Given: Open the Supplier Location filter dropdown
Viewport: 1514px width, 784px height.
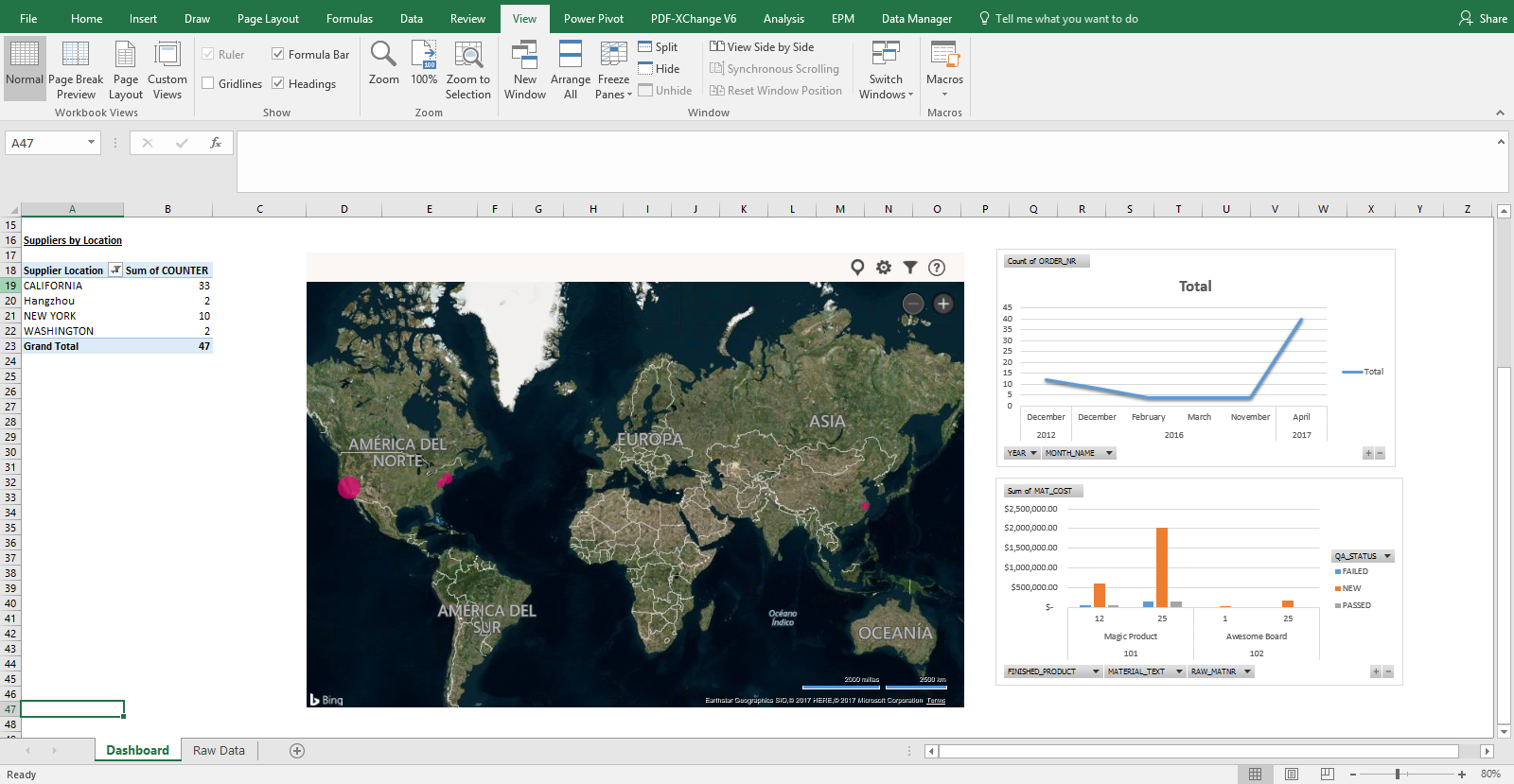Looking at the screenshot, I should click(x=115, y=270).
